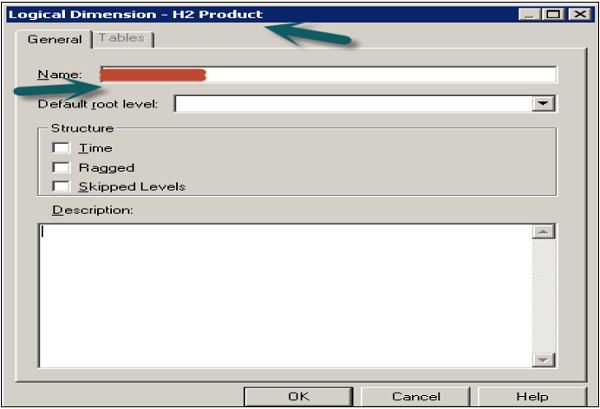Confirm the dialog with OK
The width and height of the screenshot is (600, 409).
click(x=298, y=396)
